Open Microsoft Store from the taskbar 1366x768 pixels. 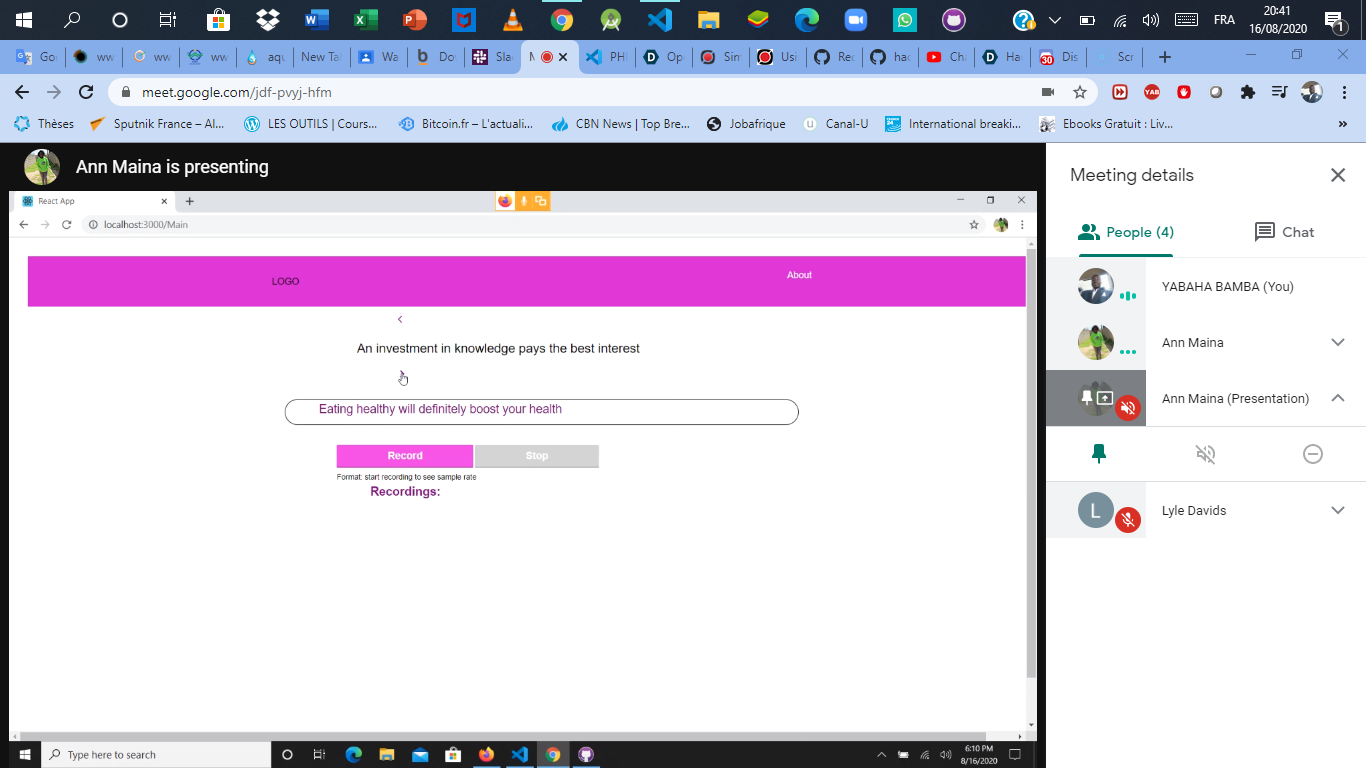(x=218, y=19)
